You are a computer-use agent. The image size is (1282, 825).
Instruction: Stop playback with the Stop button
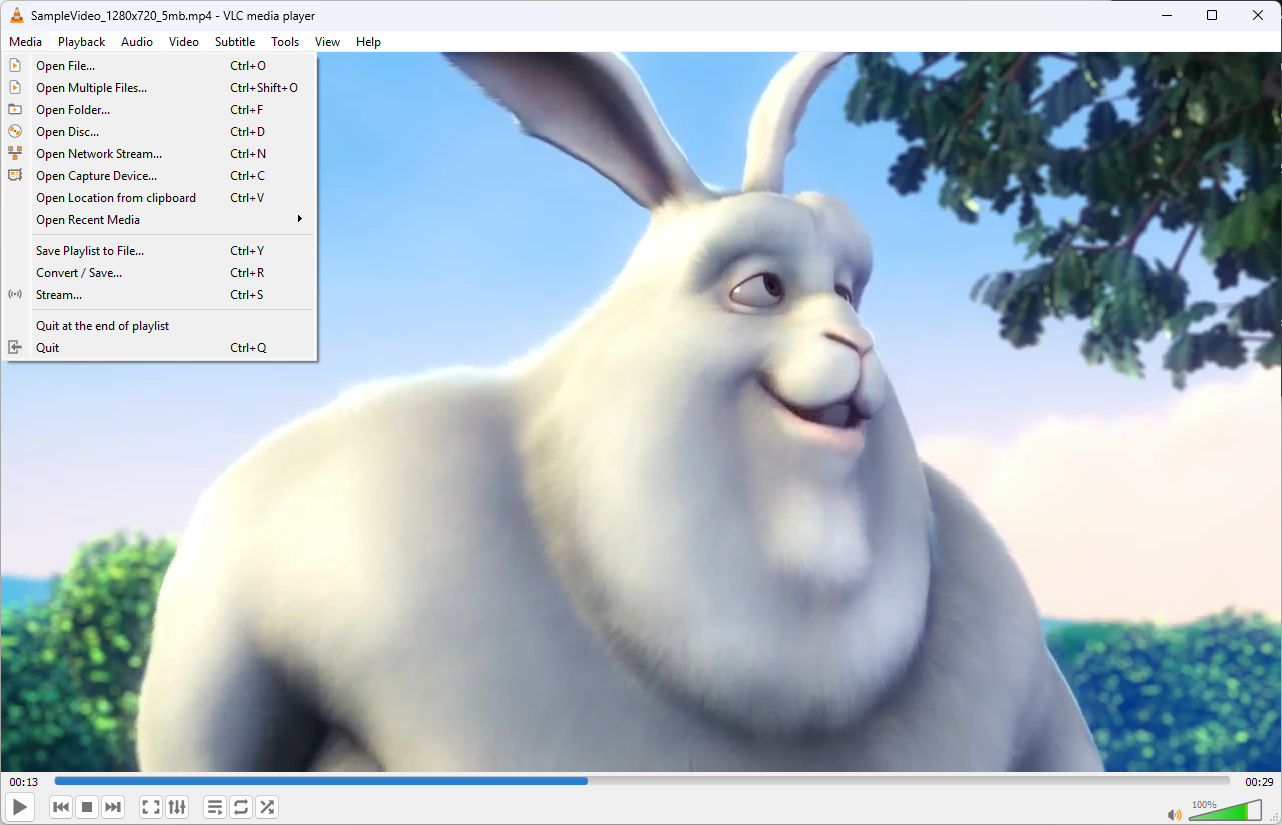pos(87,807)
